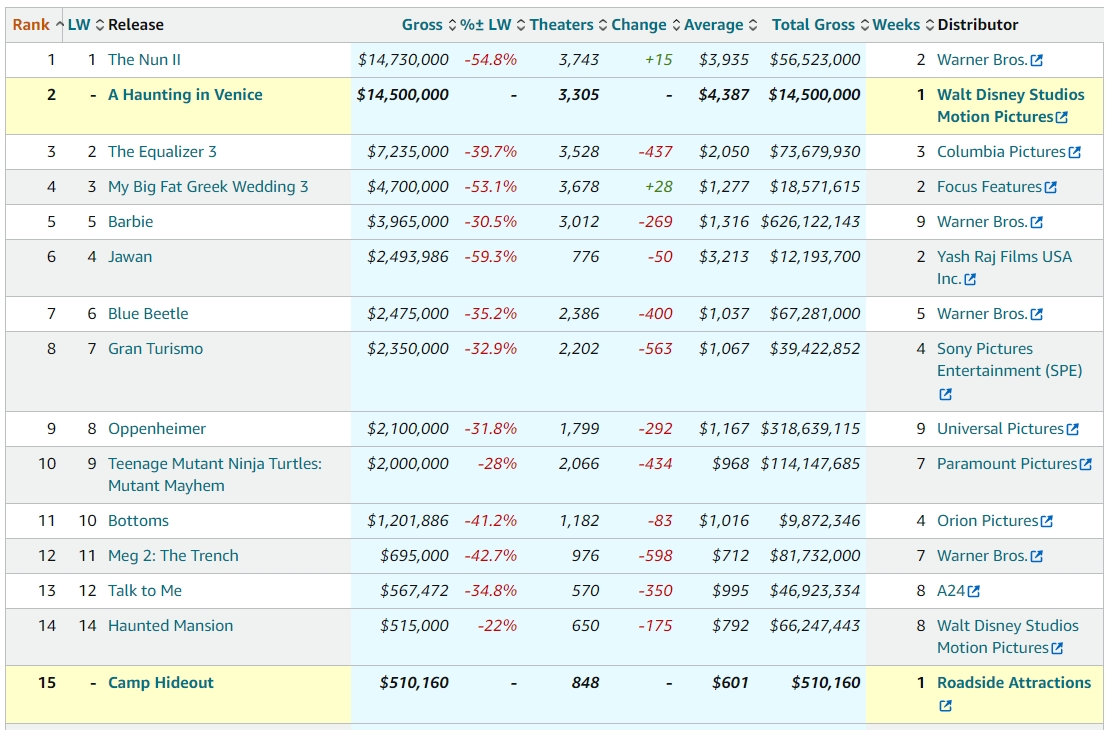
Task: Open external link icon in Blue Beetle row
Action: (x=1037, y=315)
